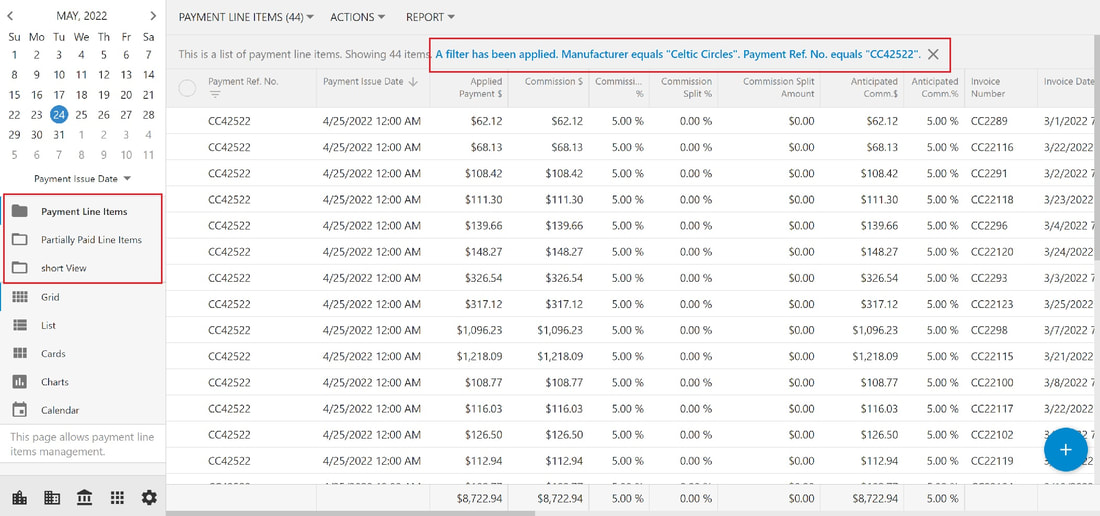1100x516 pixels.
Task: Open the ACTIONS menu
Action: pyautogui.click(x=357, y=18)
